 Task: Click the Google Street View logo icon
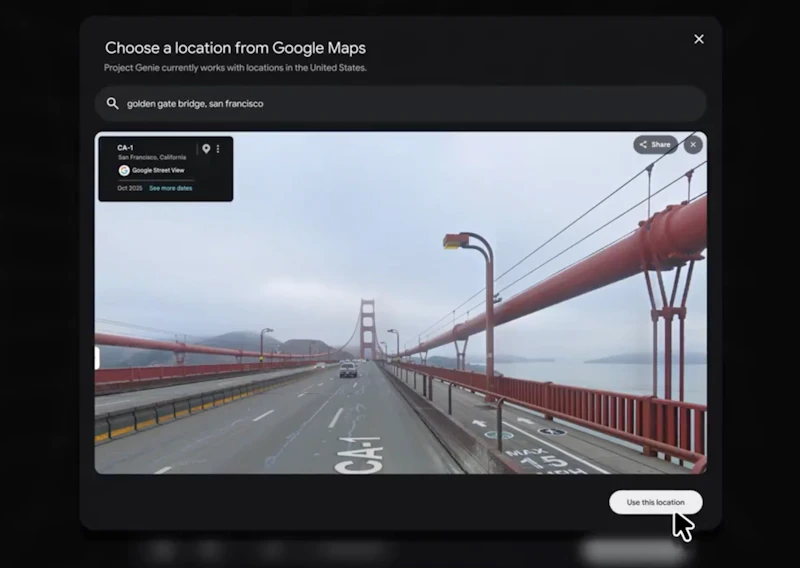click(x=124, y=170)
